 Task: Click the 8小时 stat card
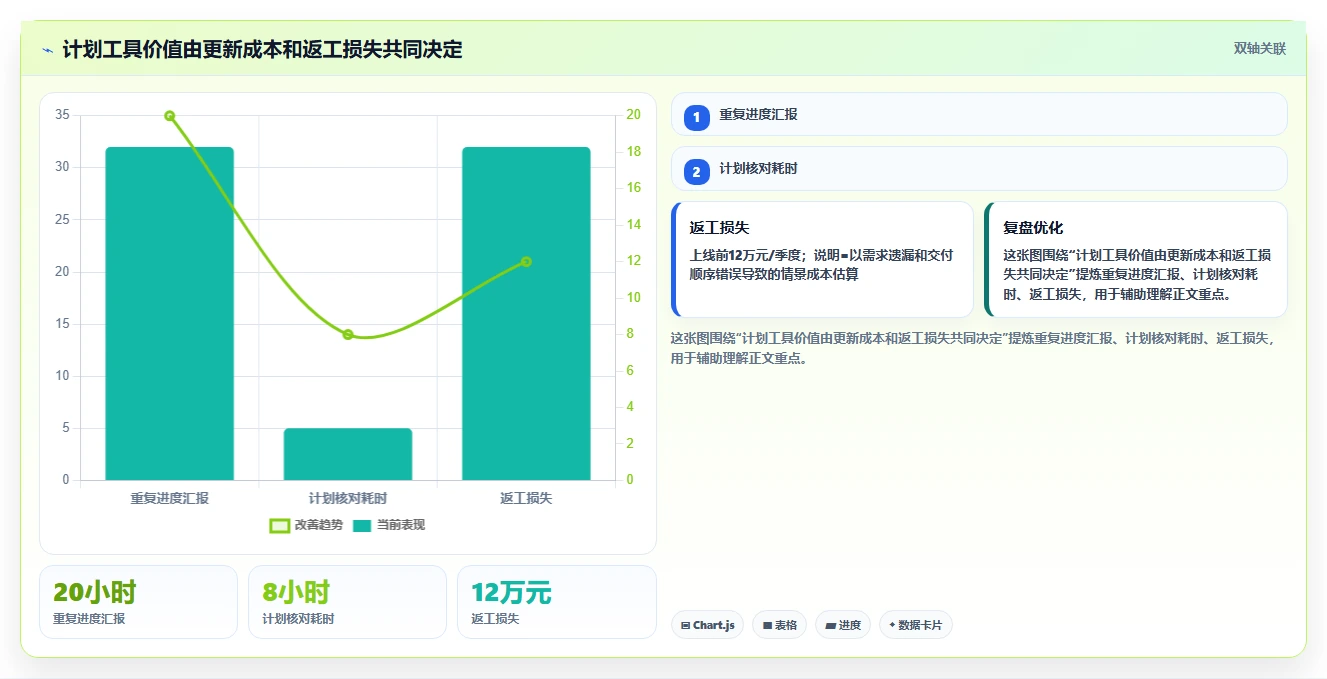[347, 602]
